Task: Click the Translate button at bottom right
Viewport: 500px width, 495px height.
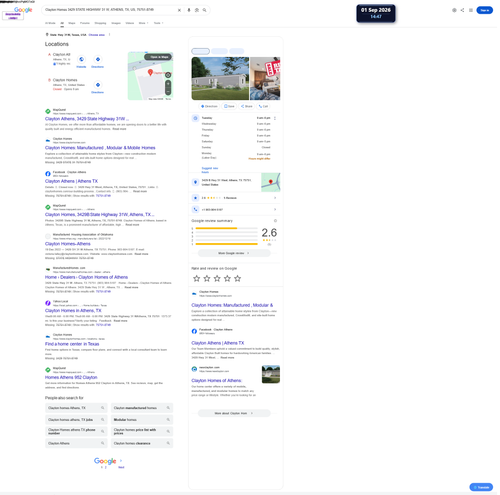Action: [x=481, y=487]
